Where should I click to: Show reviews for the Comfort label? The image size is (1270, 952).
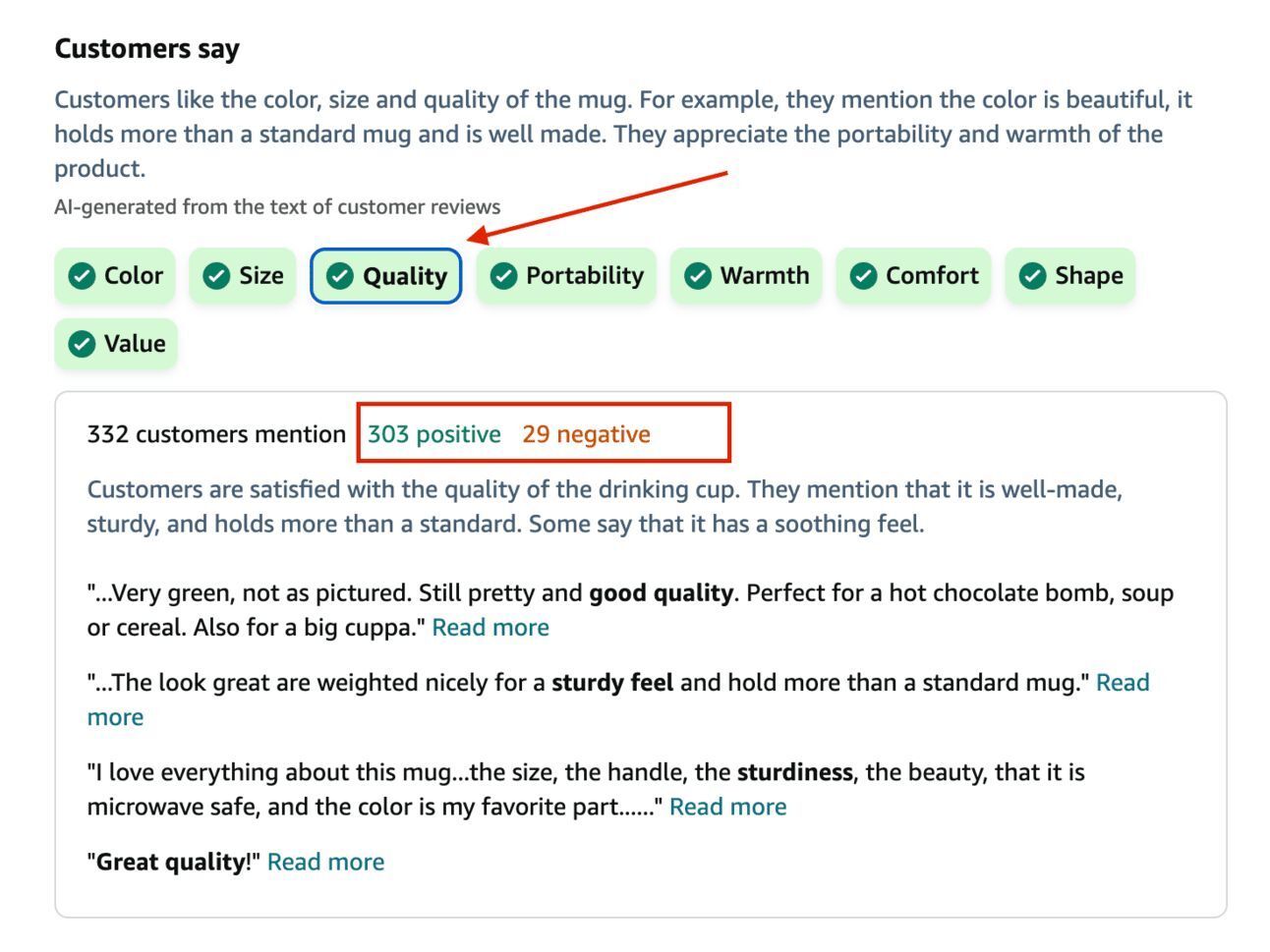[x=932, y=276]
